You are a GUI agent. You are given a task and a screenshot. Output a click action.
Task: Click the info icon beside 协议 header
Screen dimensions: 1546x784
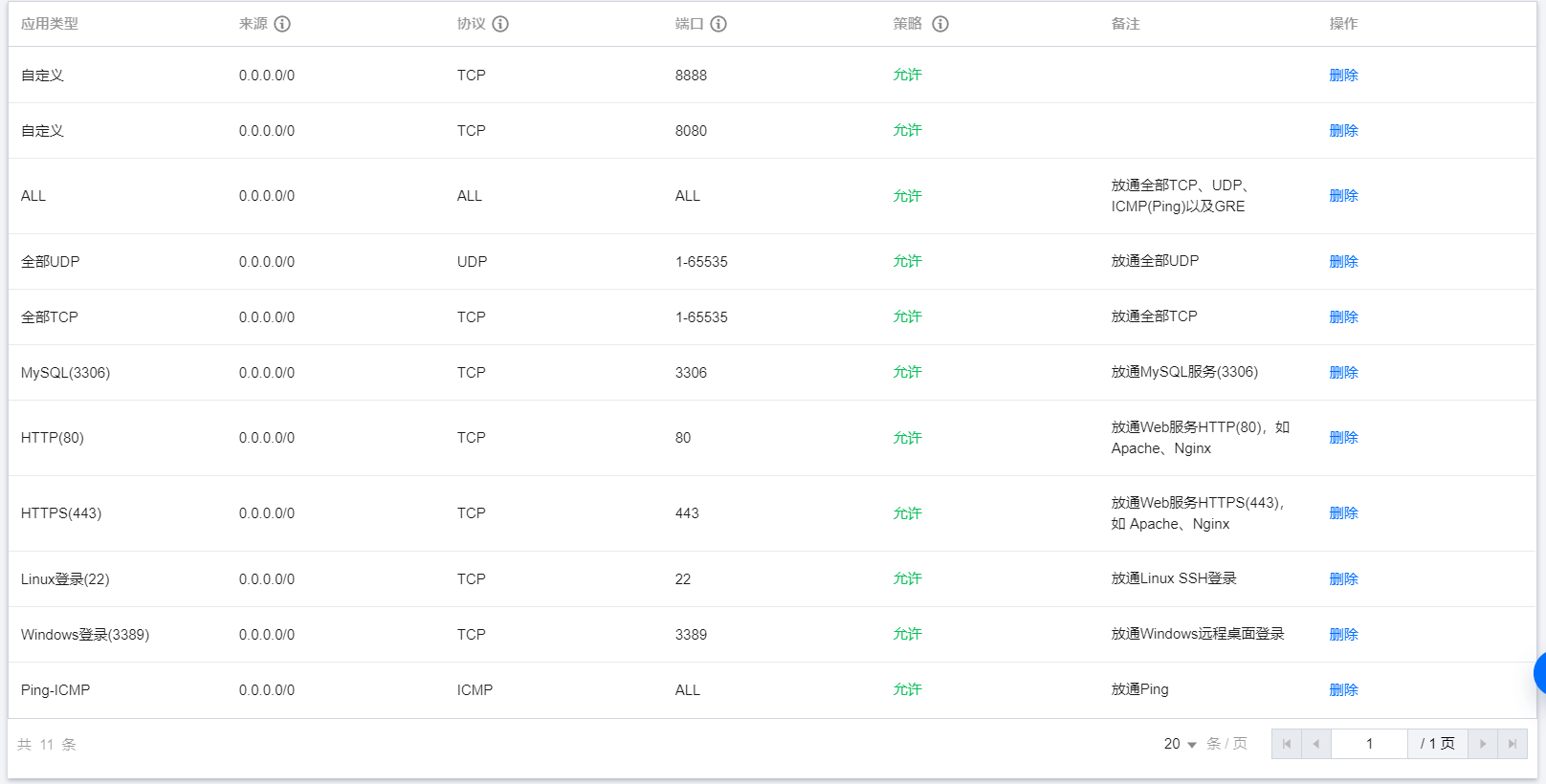(x=500, y=24)
